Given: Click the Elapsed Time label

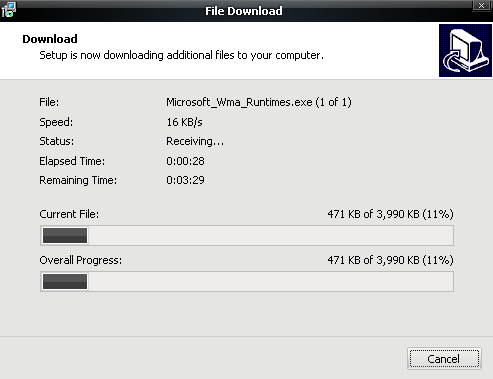Looking at the screenshot, I should (x=72, y=161).
